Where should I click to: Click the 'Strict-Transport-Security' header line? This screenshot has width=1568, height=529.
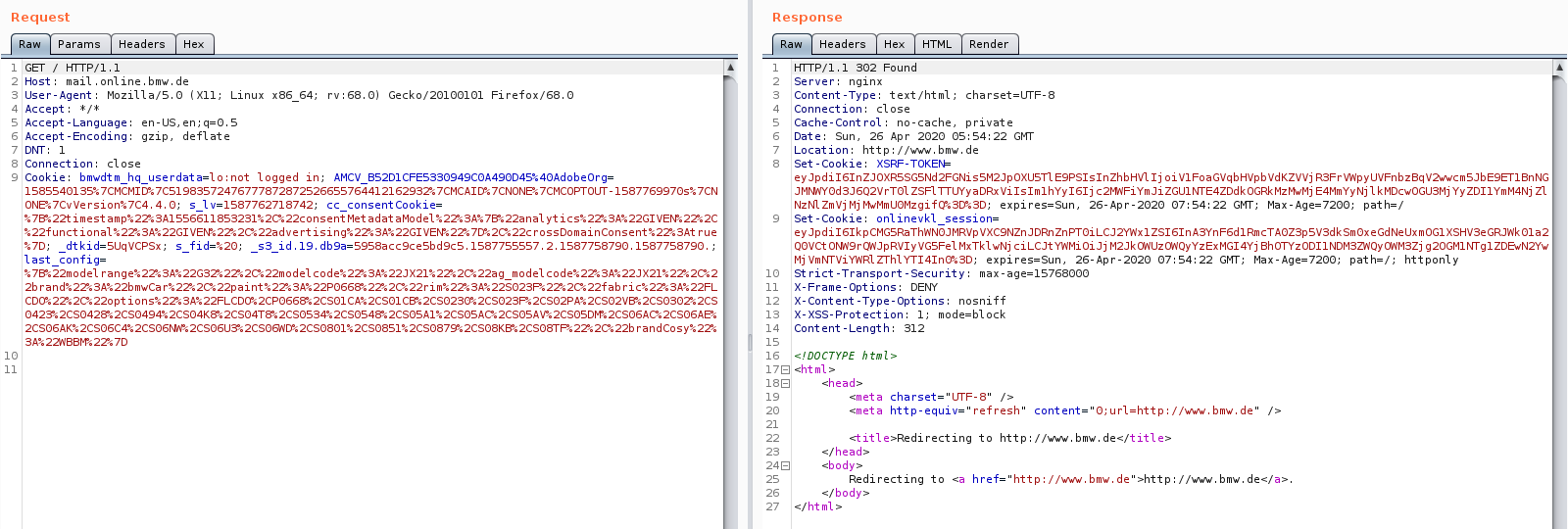point(941,273)
